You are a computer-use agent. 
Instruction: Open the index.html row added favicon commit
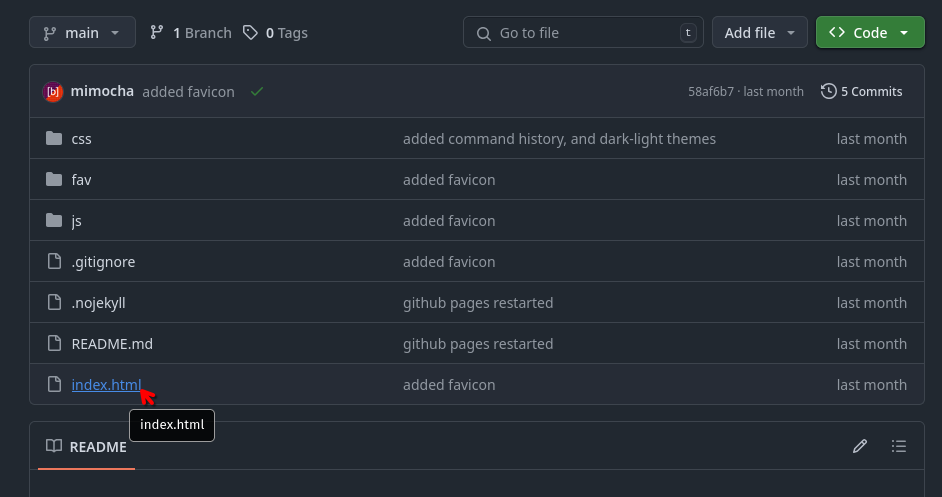point(449,385)
